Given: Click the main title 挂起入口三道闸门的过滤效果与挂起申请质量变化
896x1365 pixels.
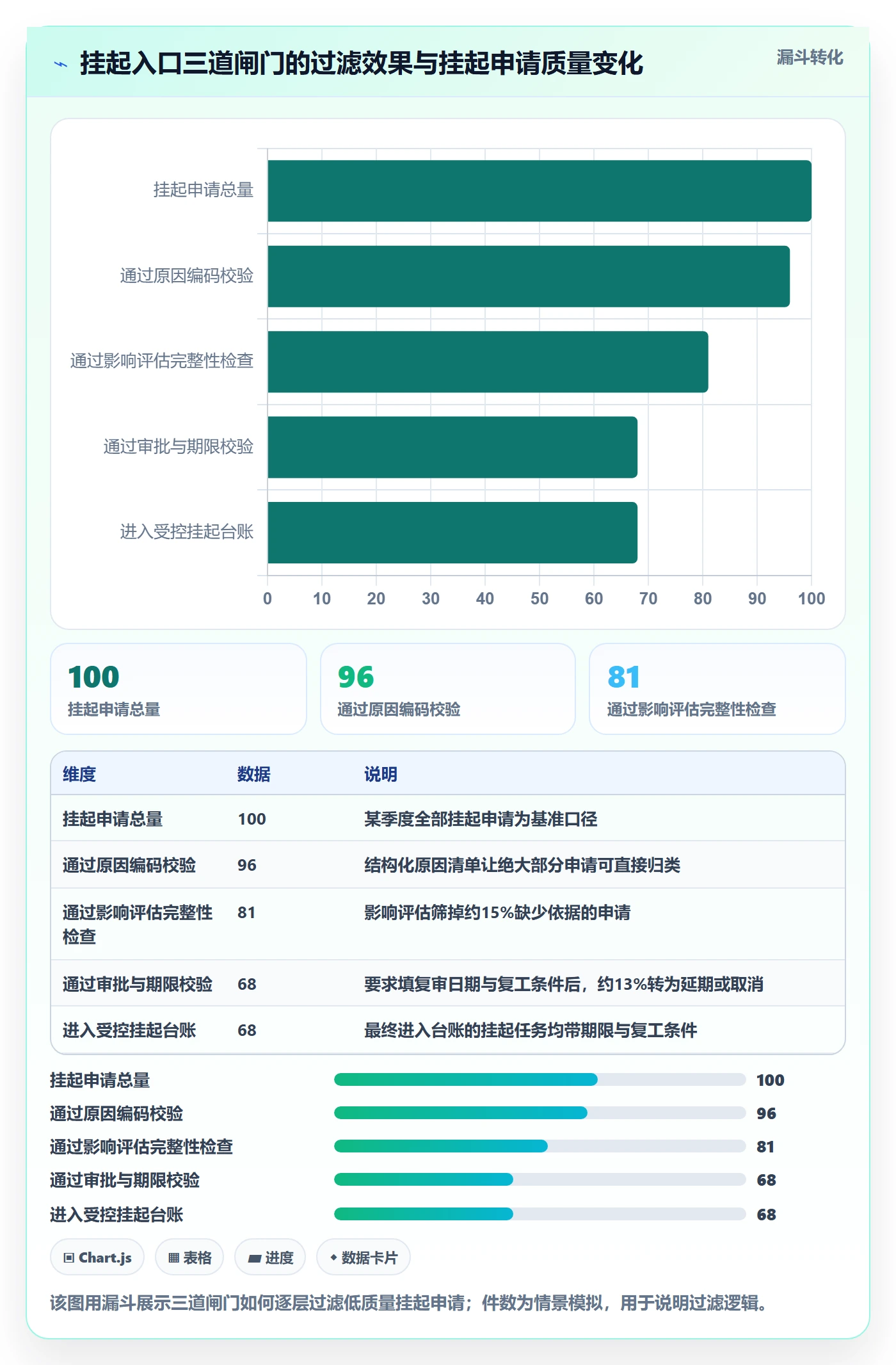Looking at the screenshot, I should (362, 64).
